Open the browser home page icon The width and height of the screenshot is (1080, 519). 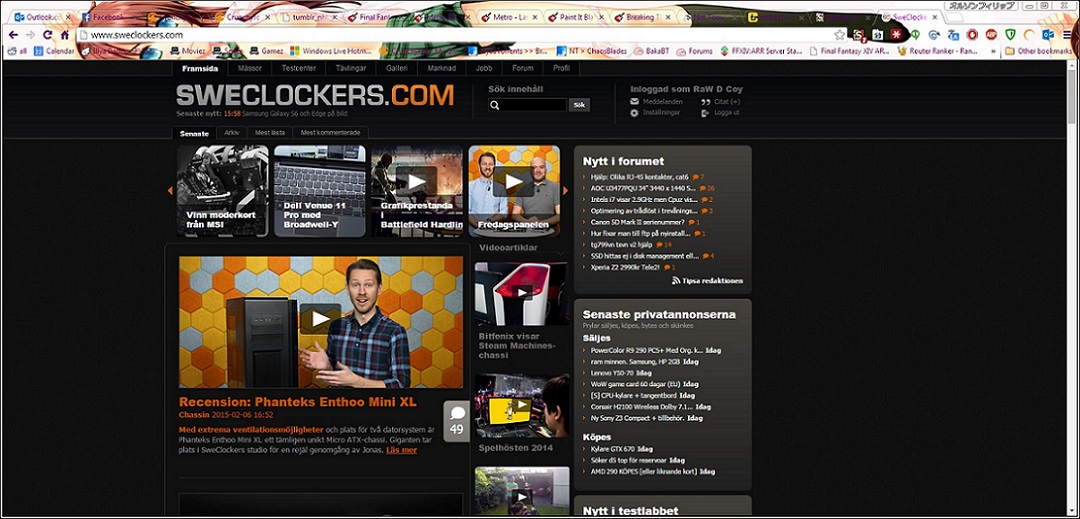[65, 34]
